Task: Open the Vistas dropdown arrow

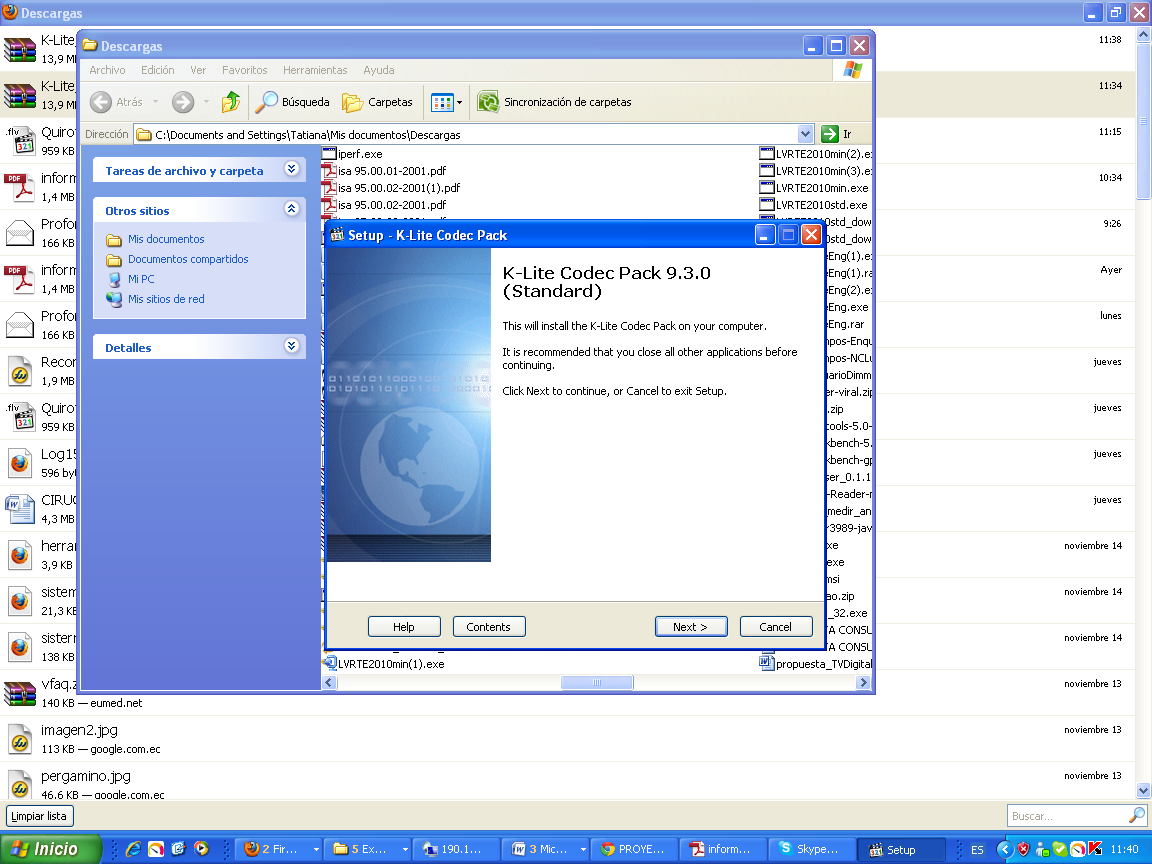Action: tap(460, 102)
